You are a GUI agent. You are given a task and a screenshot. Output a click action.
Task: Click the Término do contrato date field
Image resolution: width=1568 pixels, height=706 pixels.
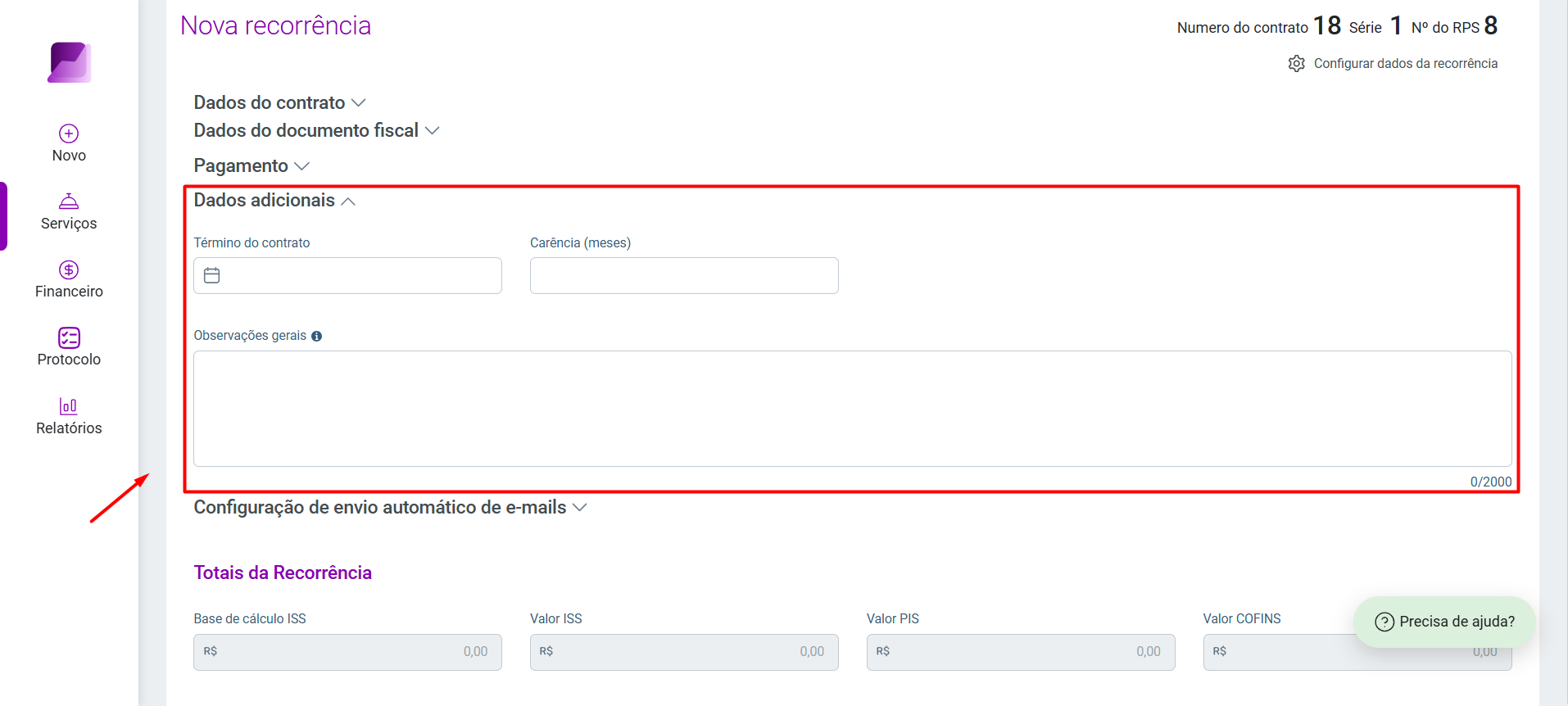coord(347,276)
